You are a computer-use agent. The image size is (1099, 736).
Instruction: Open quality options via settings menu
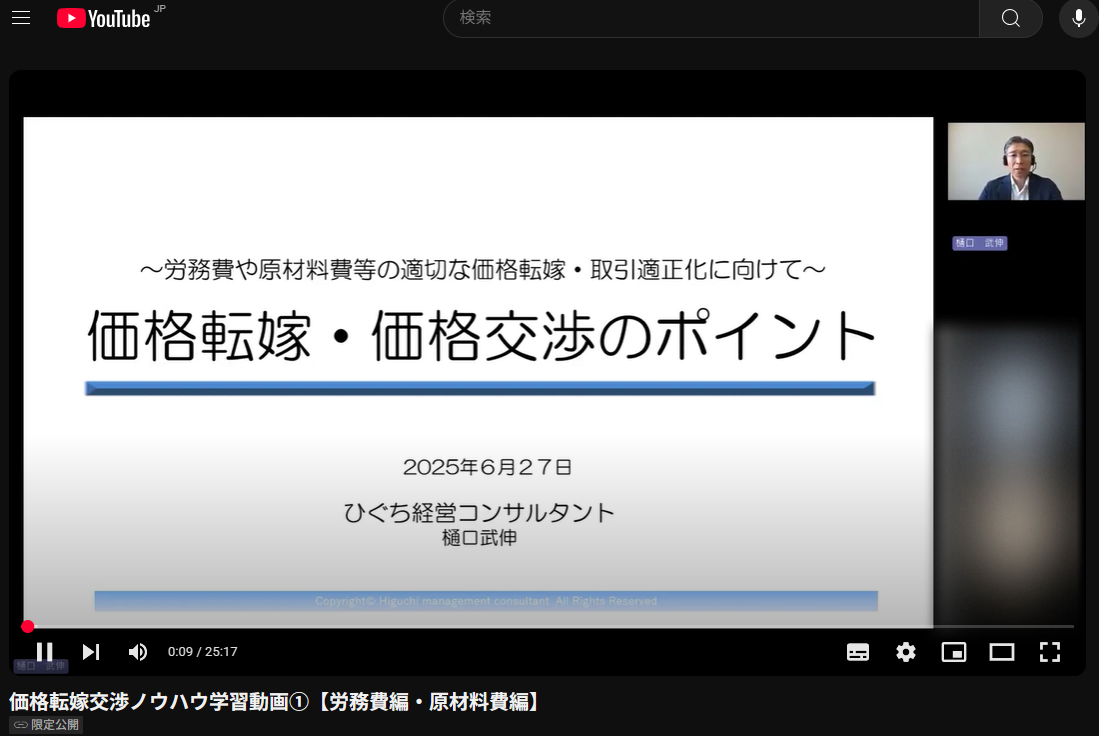click(x=906, y=651)
